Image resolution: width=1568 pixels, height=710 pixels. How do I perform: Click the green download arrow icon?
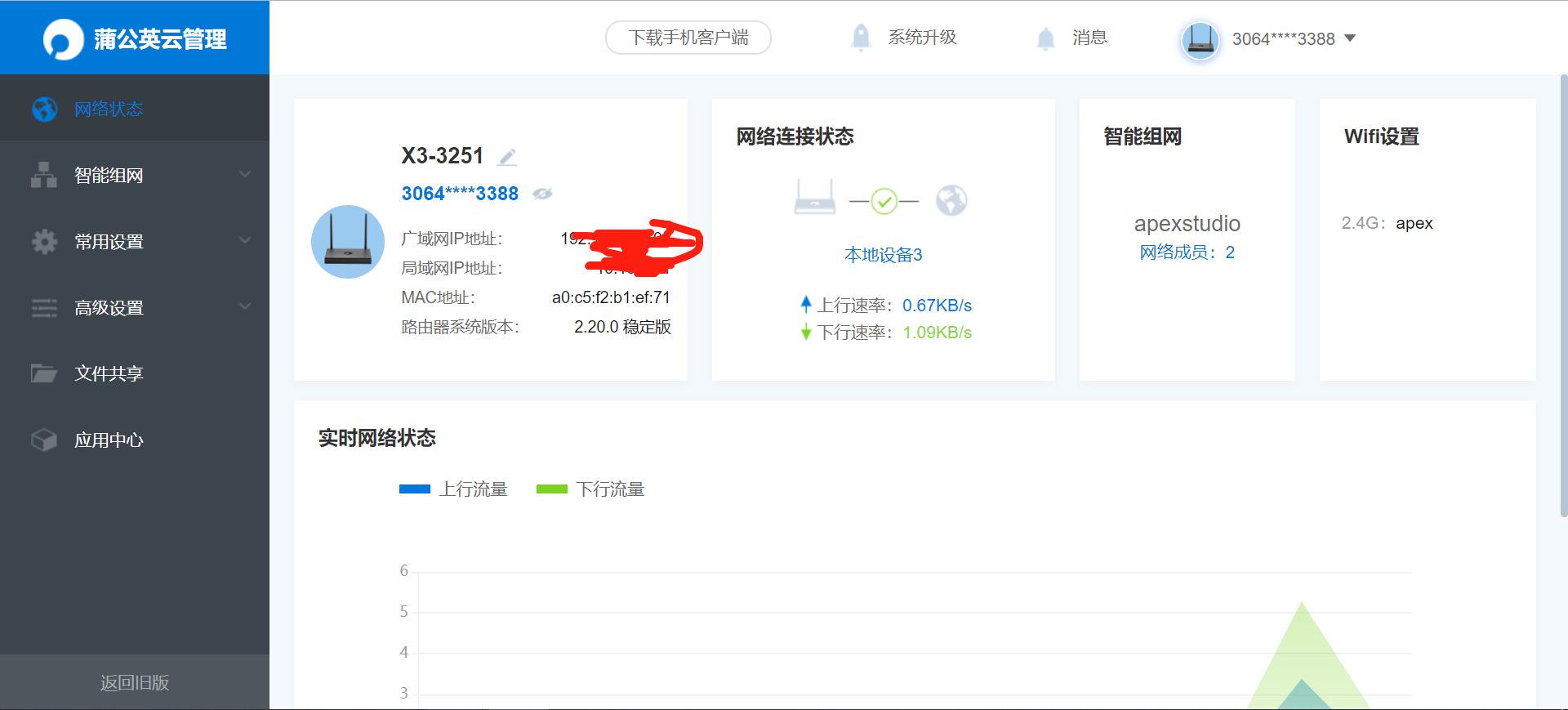pos(806,332)
